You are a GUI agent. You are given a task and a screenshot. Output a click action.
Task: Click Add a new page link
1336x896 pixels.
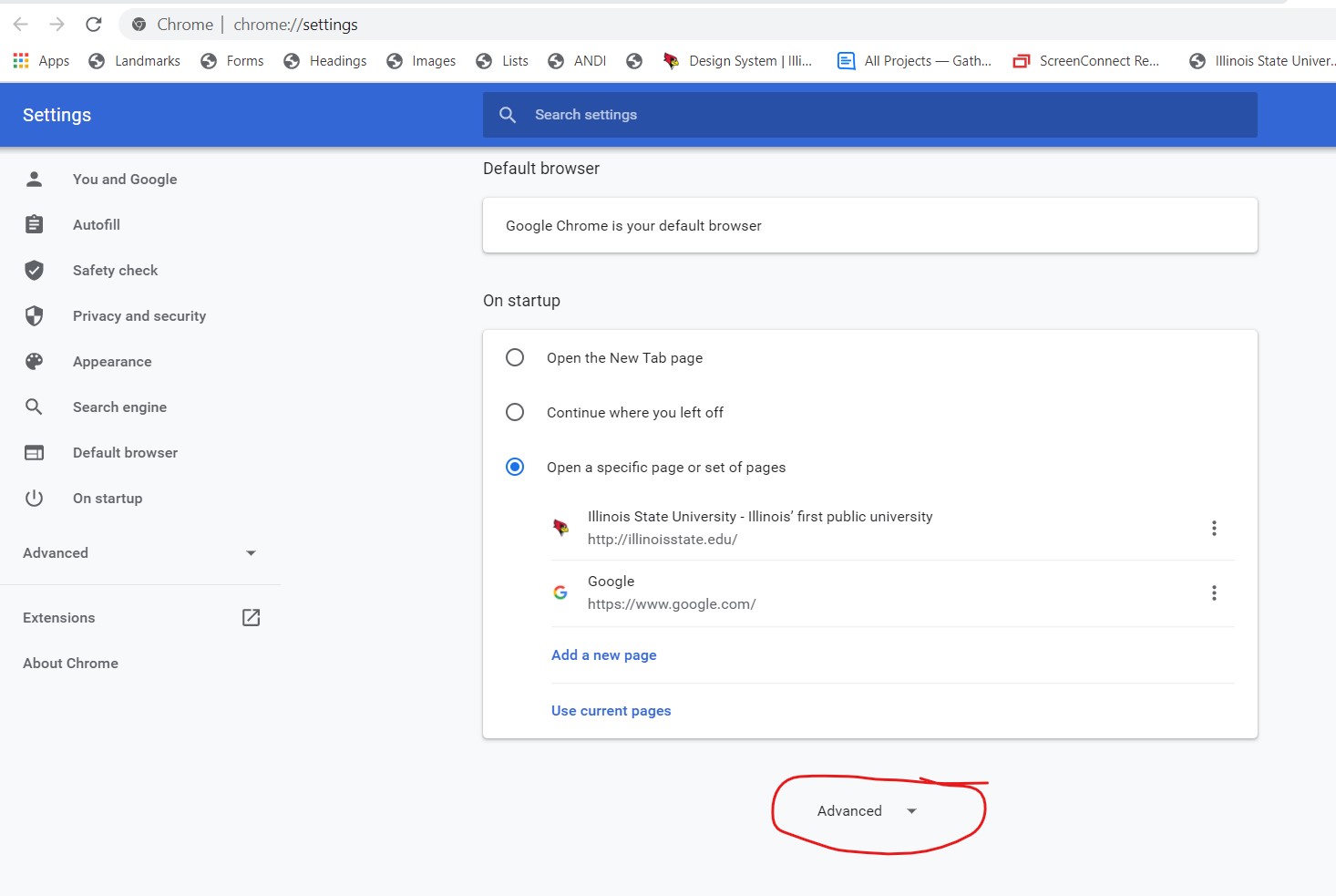point(603,655)
